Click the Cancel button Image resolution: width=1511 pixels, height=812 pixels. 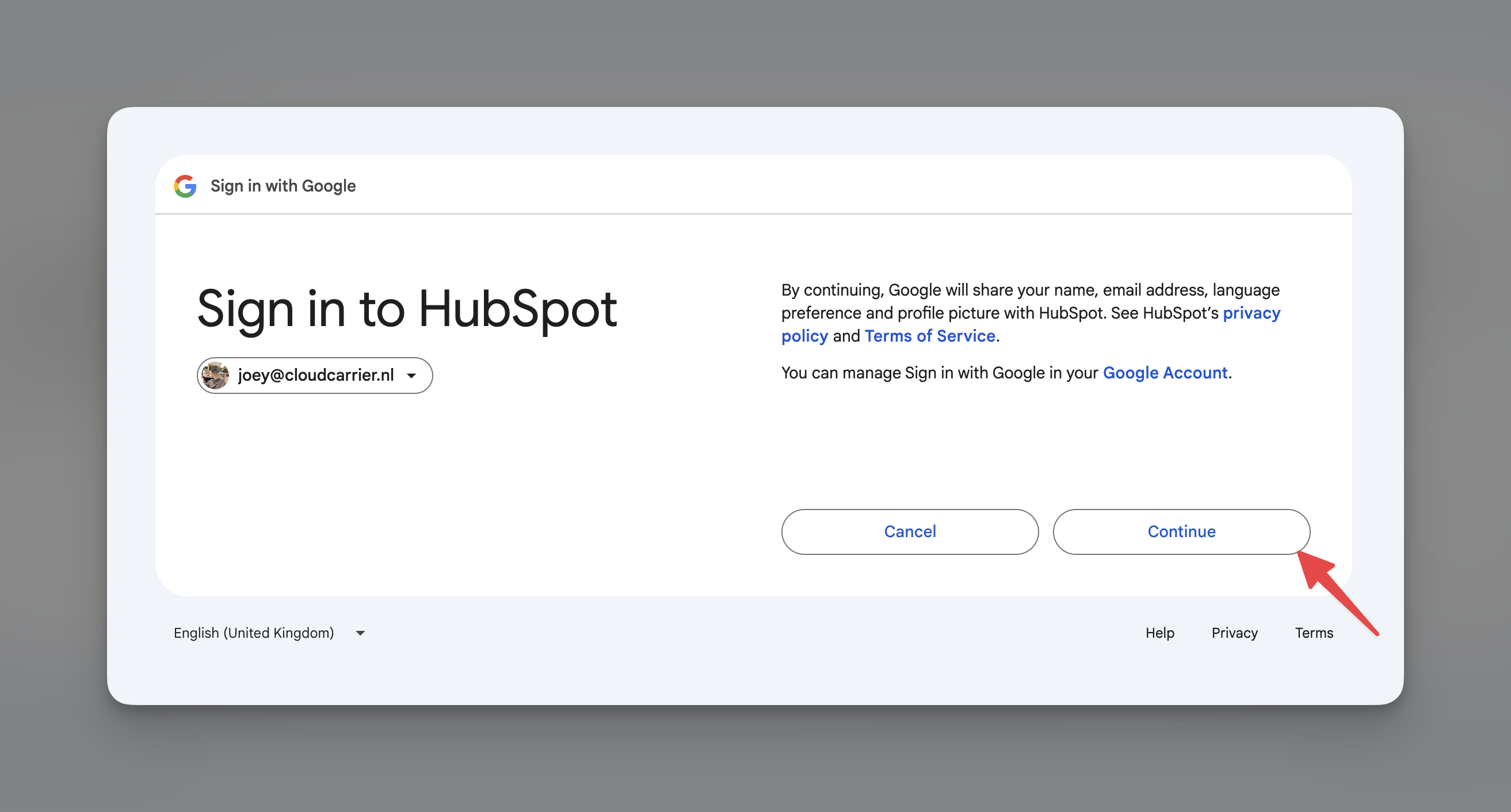tap(910, 531)
